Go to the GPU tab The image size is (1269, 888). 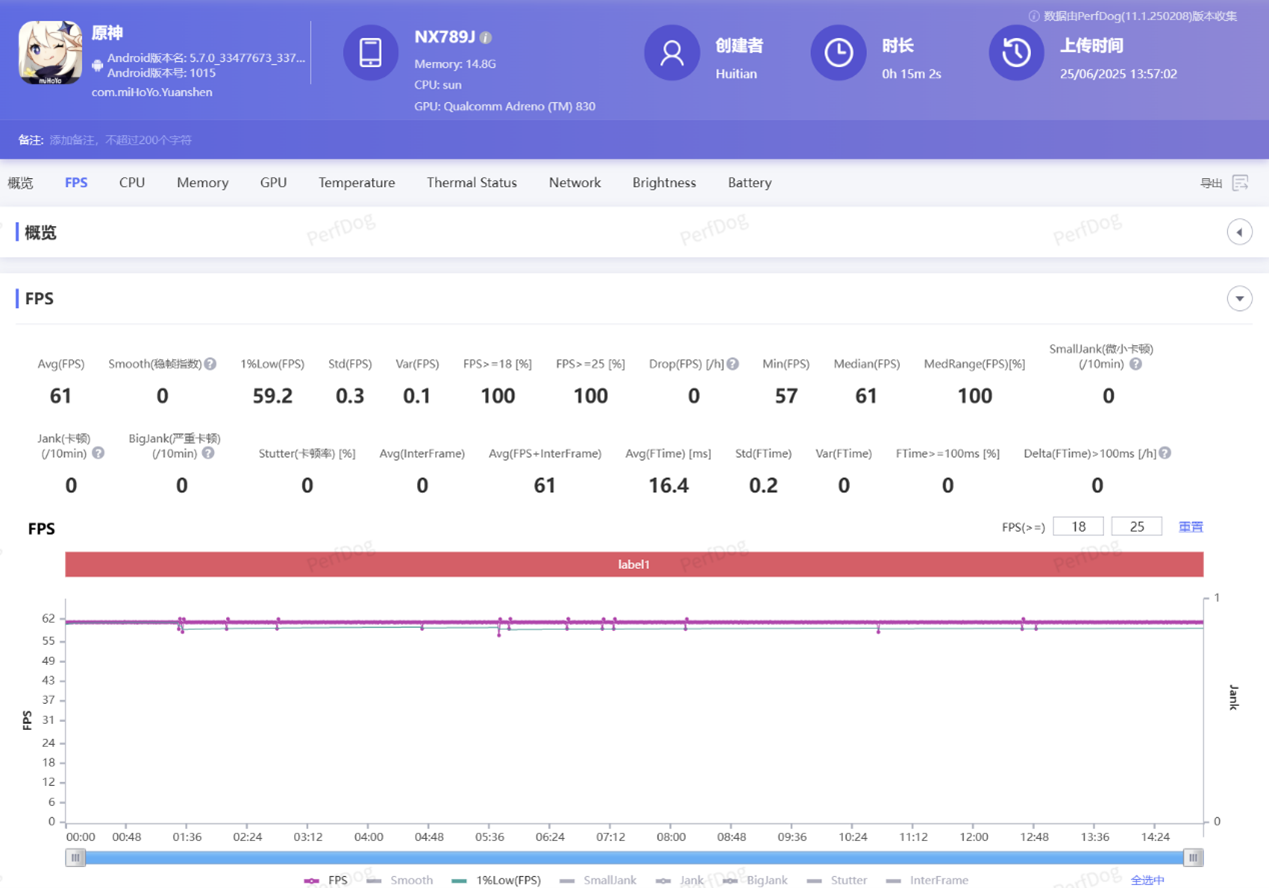pyautogui.click(x=273, y=183)
